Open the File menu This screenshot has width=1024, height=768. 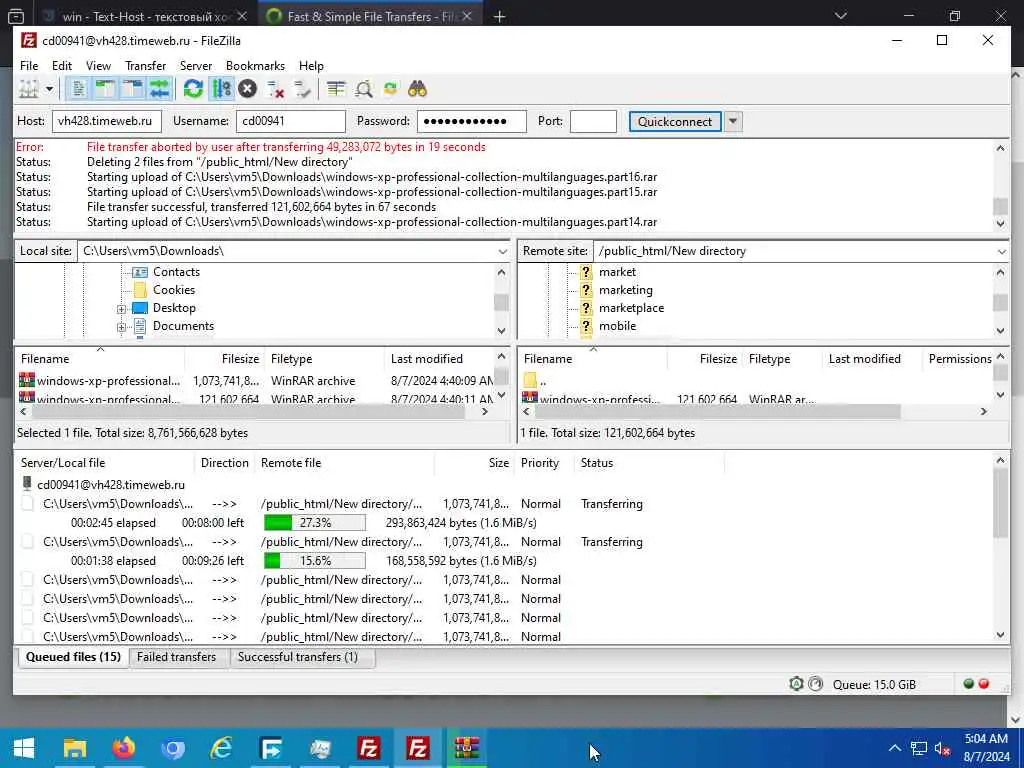[29, 66]
